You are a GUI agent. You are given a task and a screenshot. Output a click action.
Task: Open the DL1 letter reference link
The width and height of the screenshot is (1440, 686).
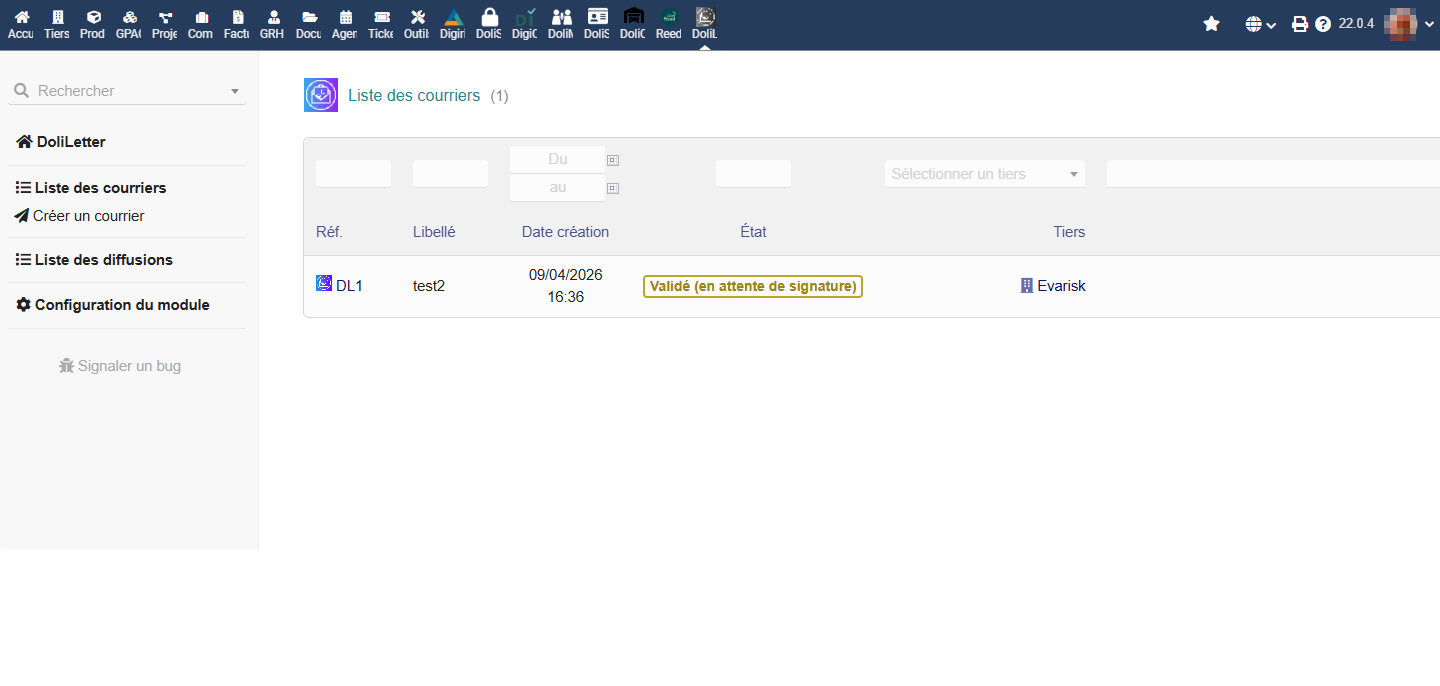point(348,286)
